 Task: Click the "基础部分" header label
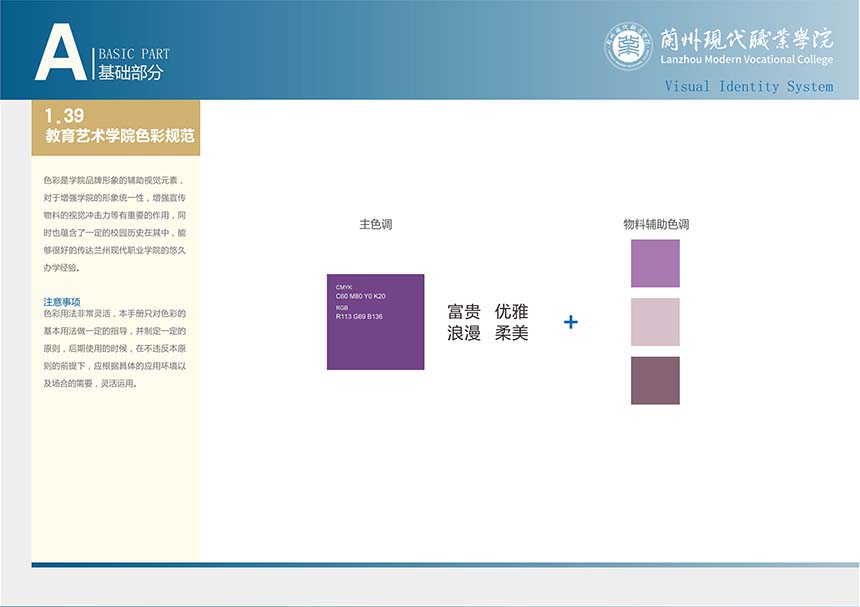click(x=130, y=73)
